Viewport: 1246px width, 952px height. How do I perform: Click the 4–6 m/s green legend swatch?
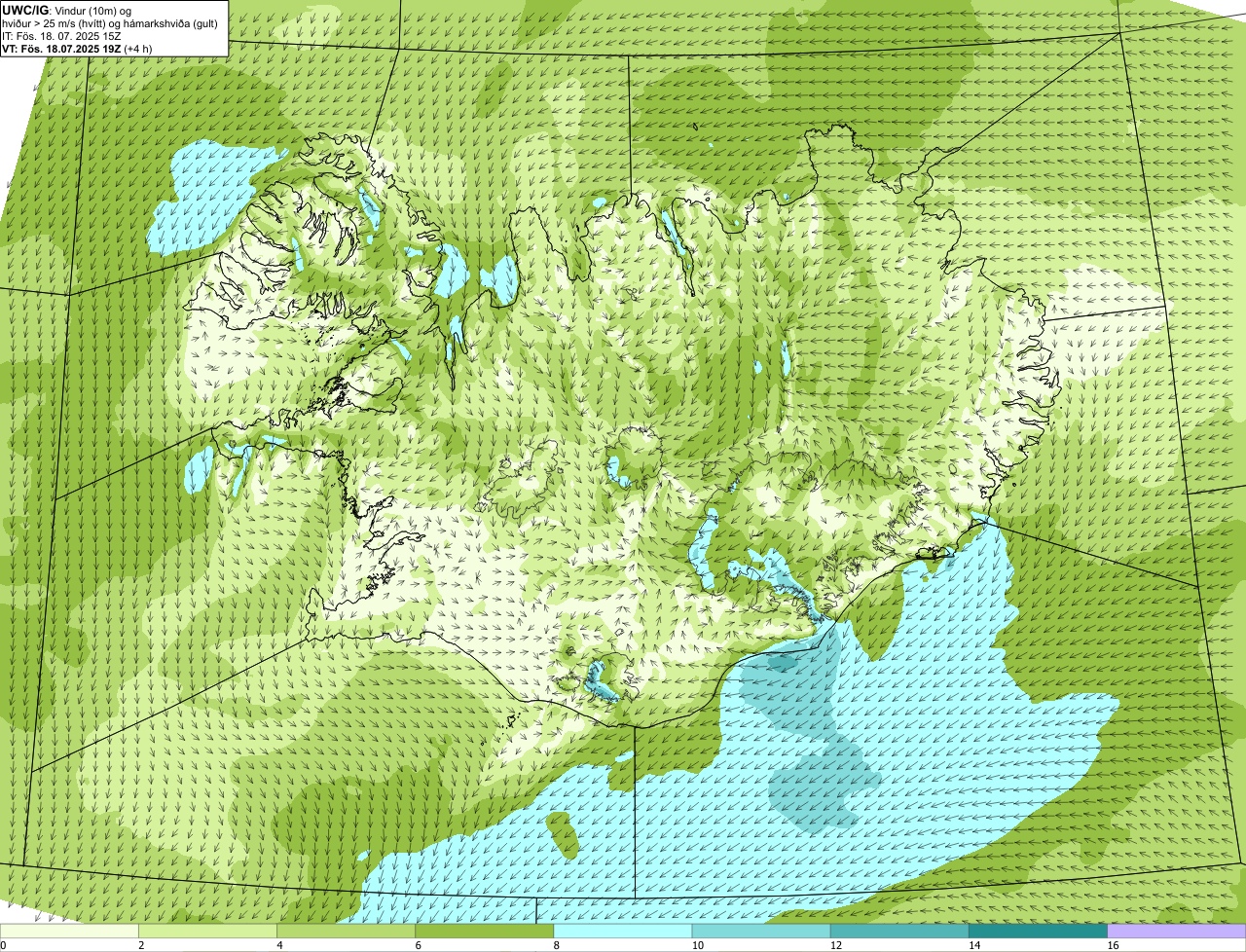coord(346,932)
